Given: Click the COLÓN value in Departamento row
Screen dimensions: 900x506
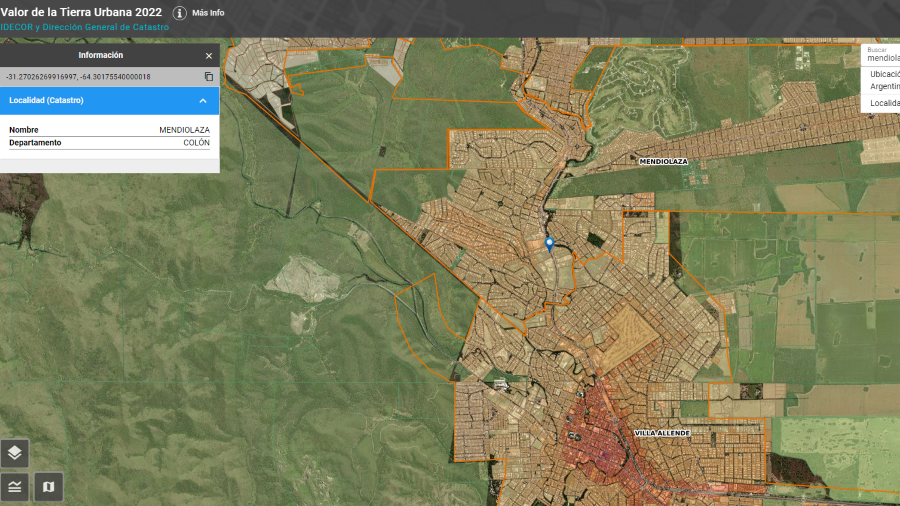Looking at the screenshot, I should 196,143.
